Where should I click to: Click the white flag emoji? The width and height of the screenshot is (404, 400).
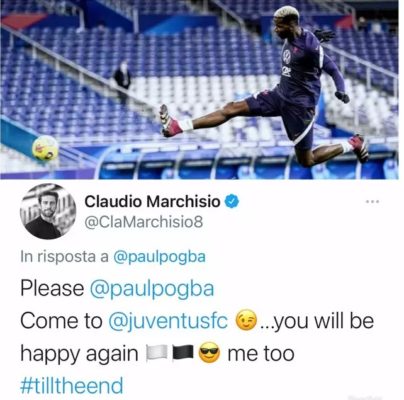(156, 353)
